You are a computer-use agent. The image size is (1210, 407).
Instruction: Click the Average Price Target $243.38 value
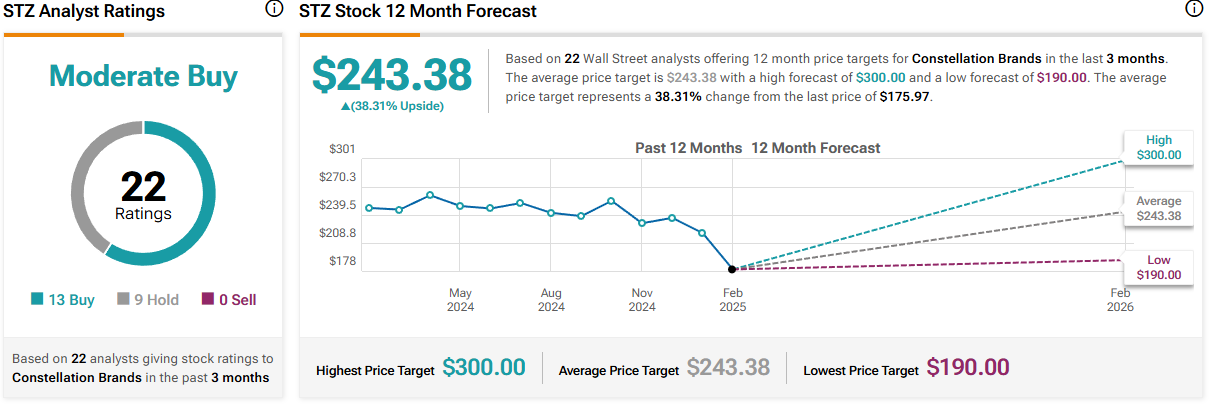[728, 367]
